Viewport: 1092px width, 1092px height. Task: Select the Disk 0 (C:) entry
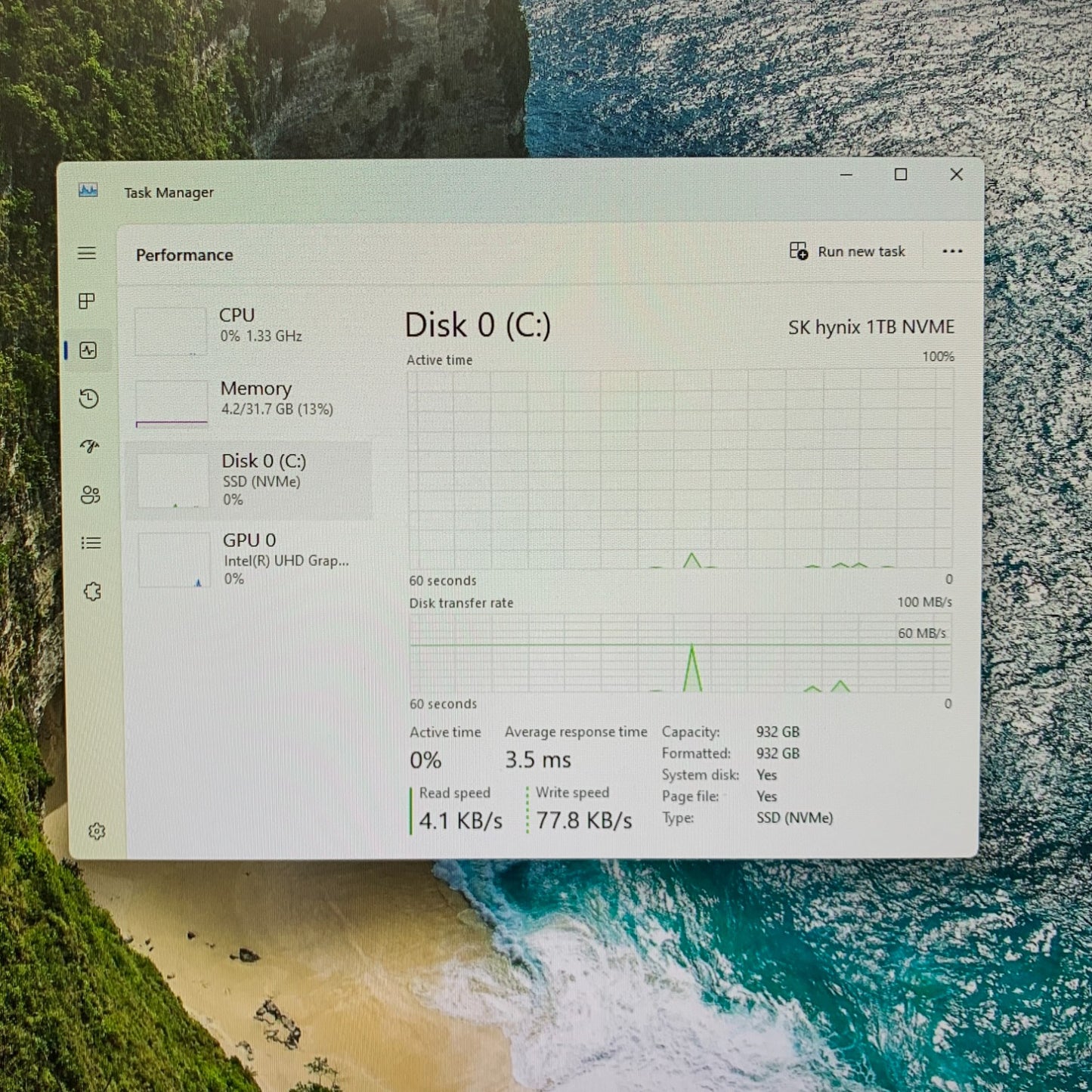(249, 479)
